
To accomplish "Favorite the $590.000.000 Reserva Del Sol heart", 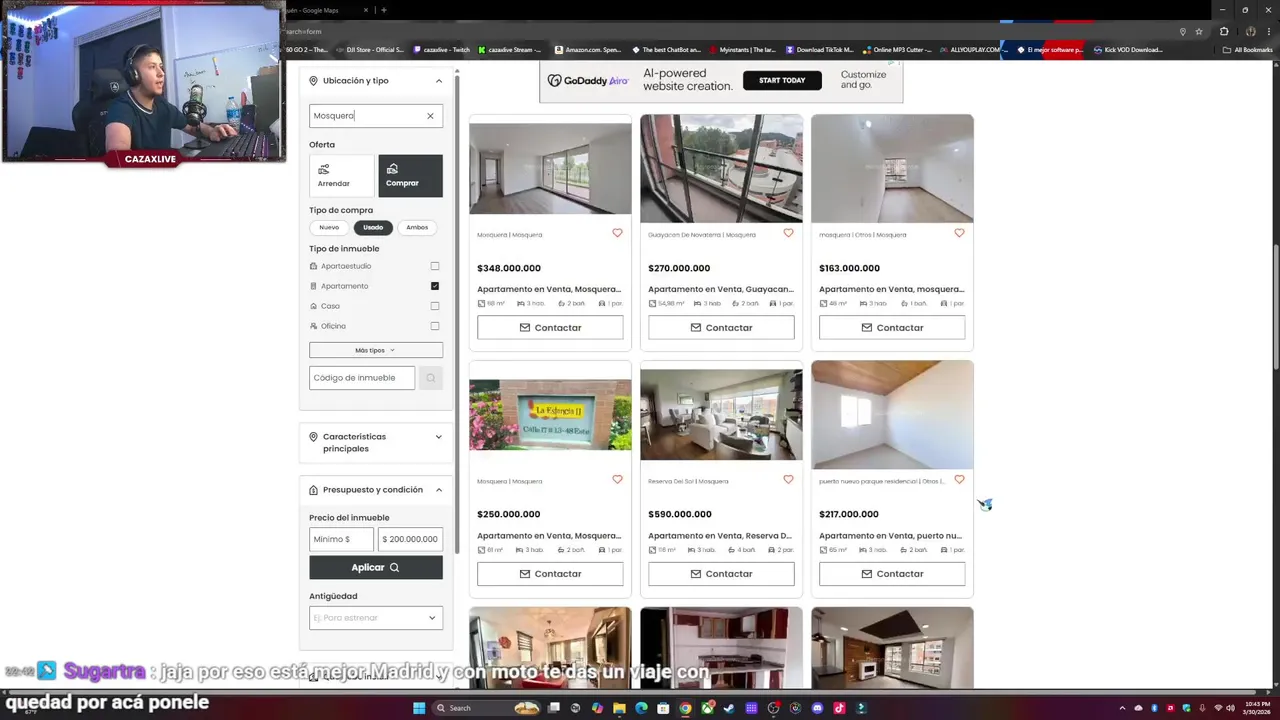I will click(788, 479).
